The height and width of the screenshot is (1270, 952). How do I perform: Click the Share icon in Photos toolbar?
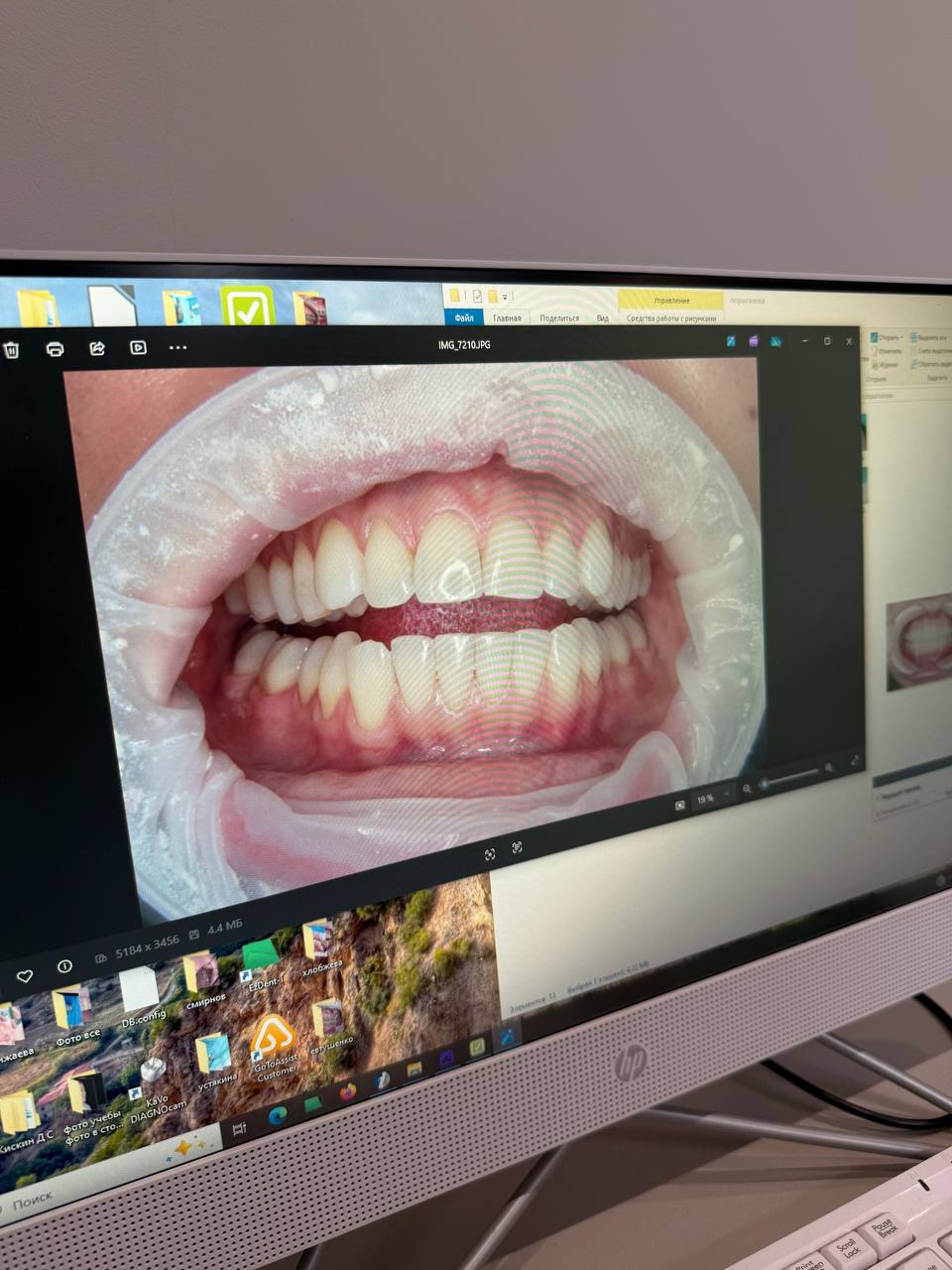tap(97, 348)
